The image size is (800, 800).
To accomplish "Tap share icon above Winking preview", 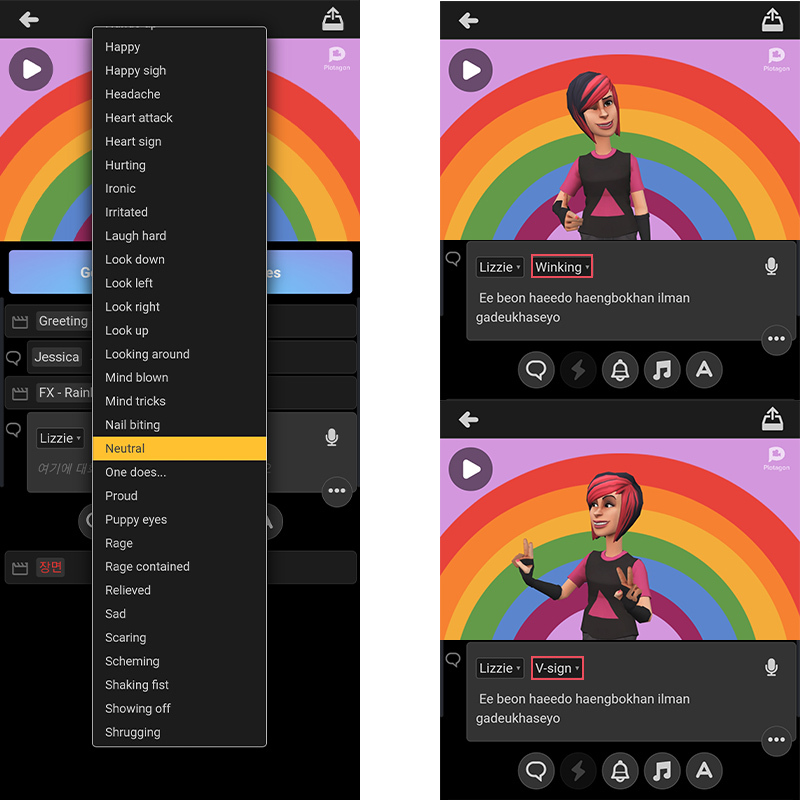I will point(772,20).
